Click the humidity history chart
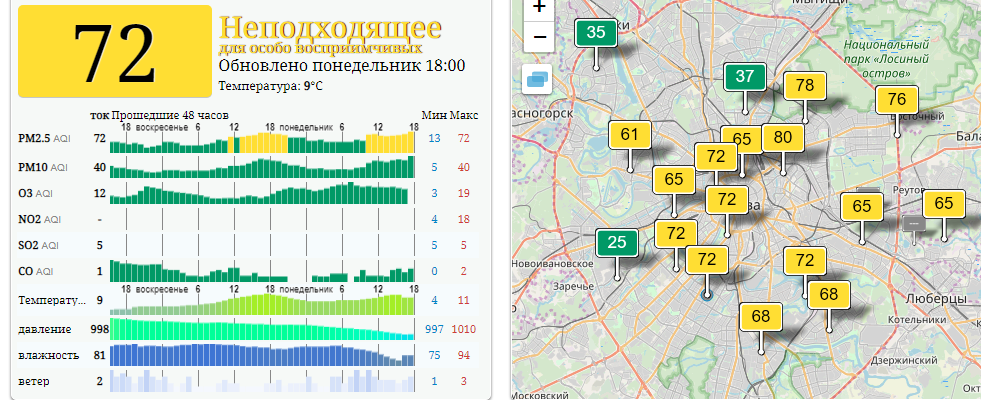This screenshot has height=400, width=981. (262, 355)
